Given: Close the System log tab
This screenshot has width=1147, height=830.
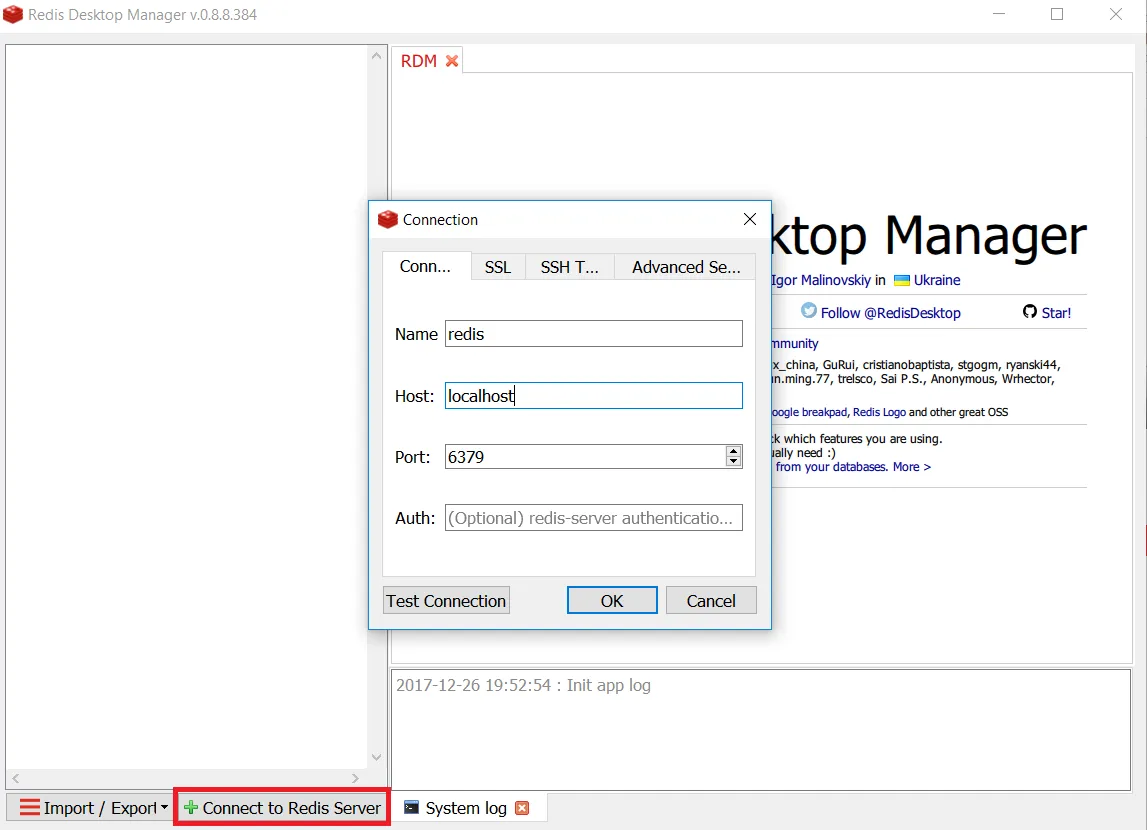Looking at the screenshot, I should [522, 807].
